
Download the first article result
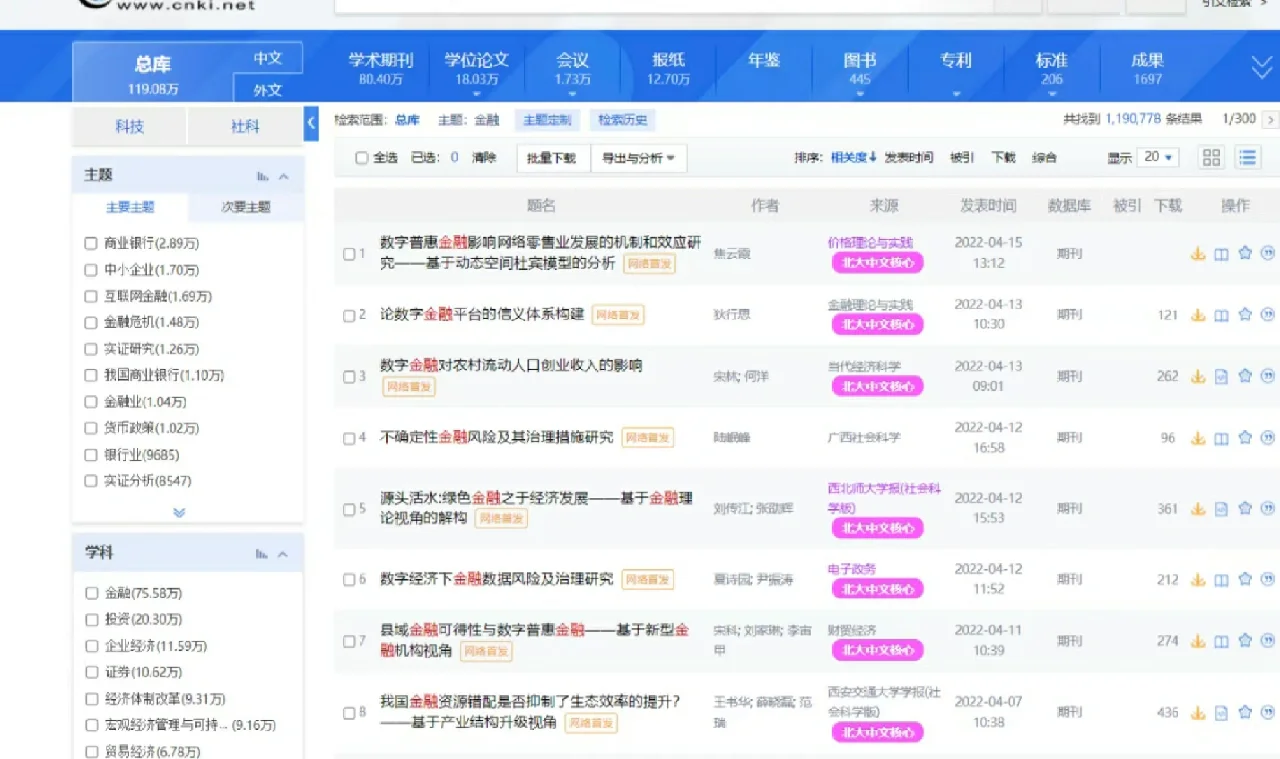pyautogui.click(x=1197, y=253)
